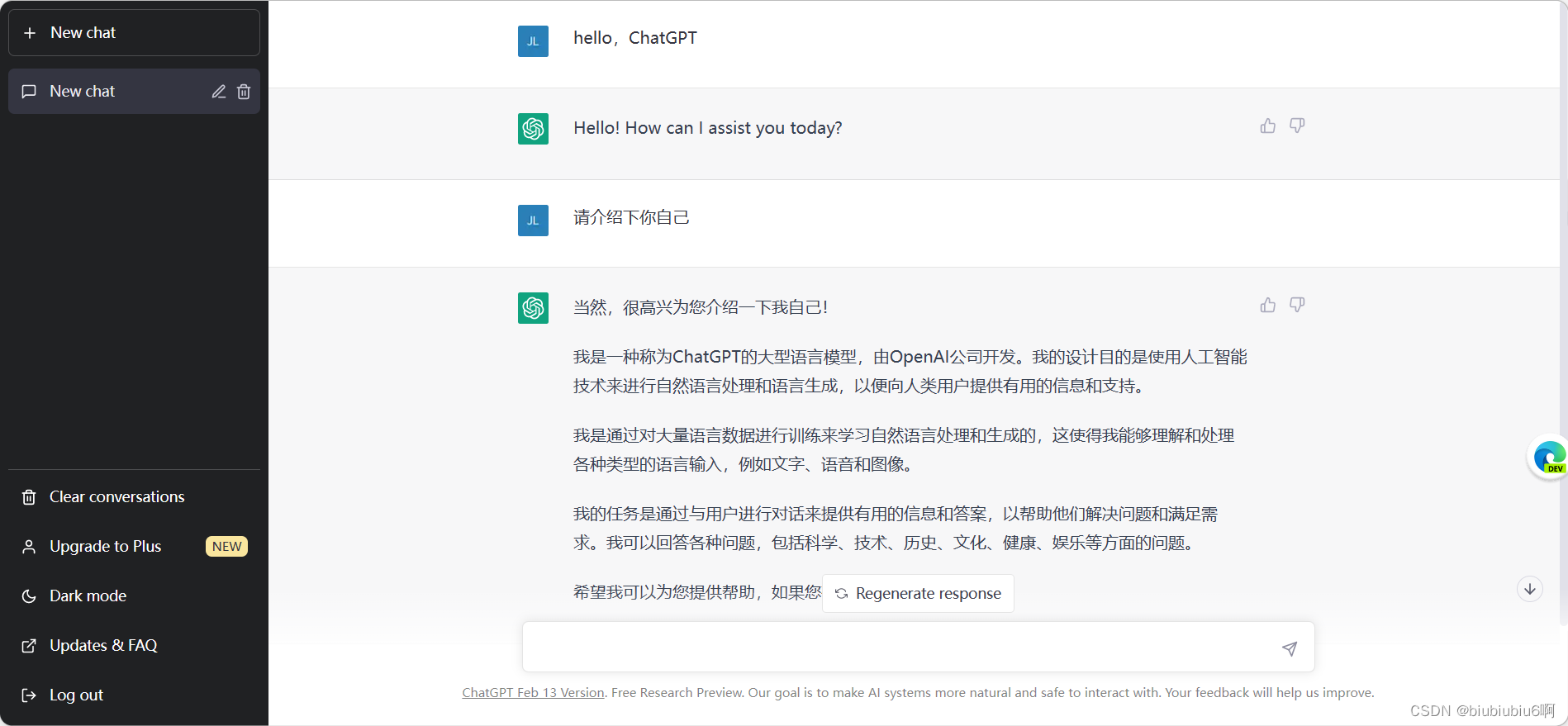Click the trash icon beside Clear conversations
The height and width of the screenshot is (726, 1568).
[29, 497]
